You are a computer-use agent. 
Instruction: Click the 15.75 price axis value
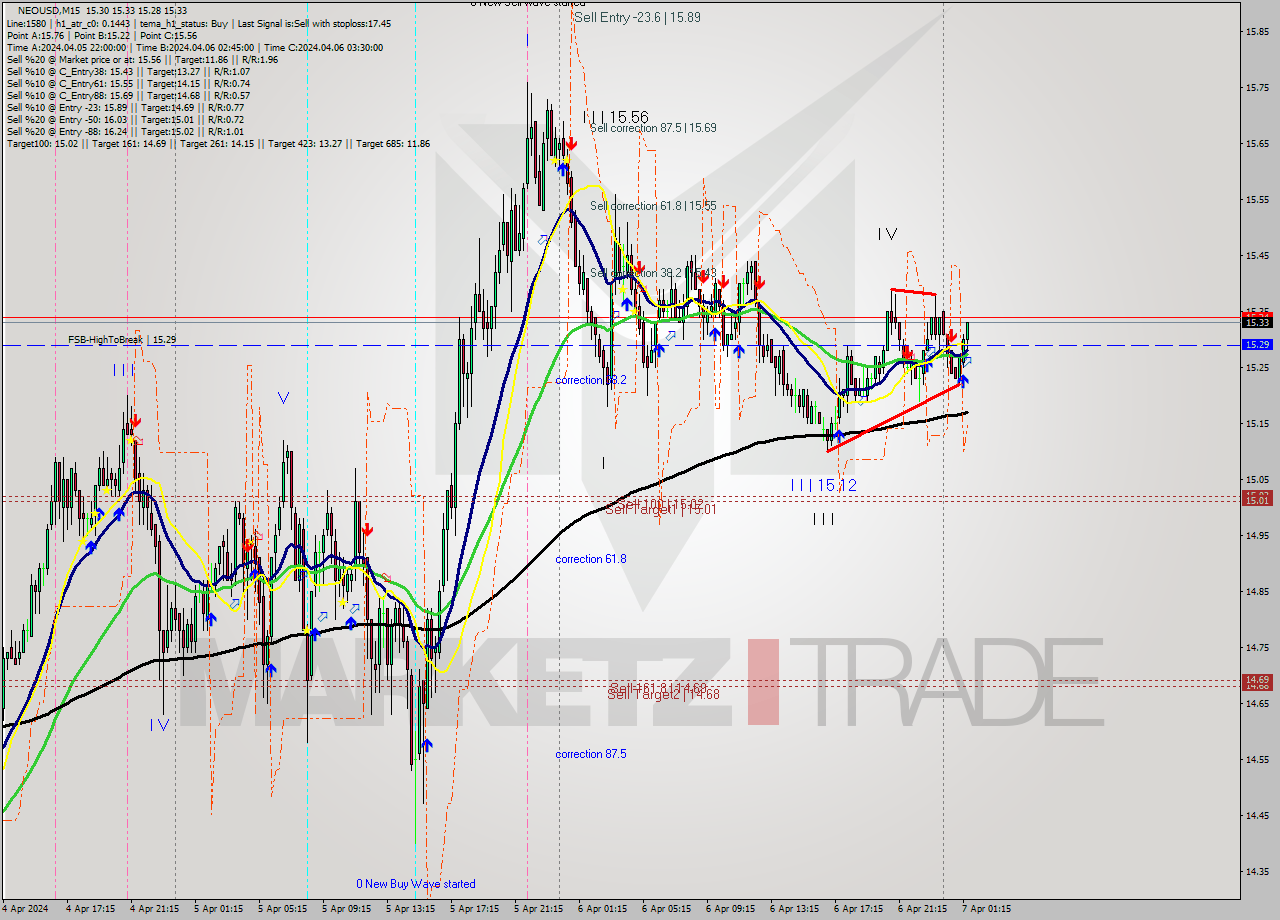(x=1257, y=88)
